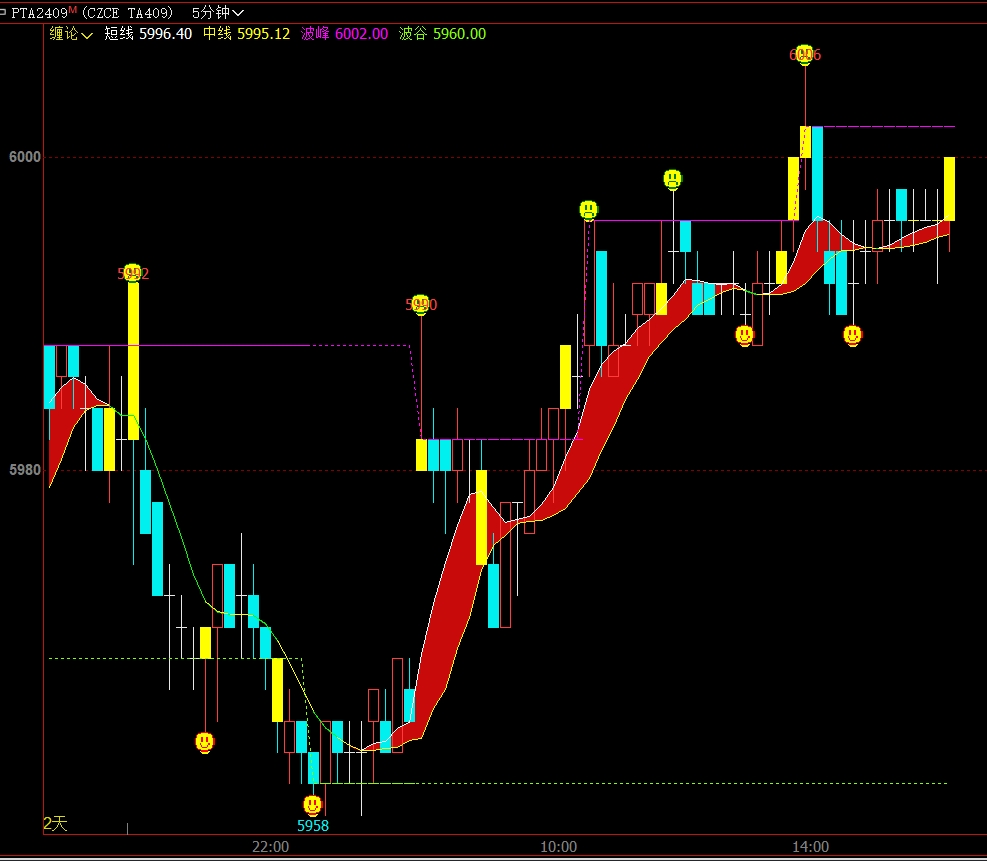Click the 14:00 time axis label

[x=810, y=847]
